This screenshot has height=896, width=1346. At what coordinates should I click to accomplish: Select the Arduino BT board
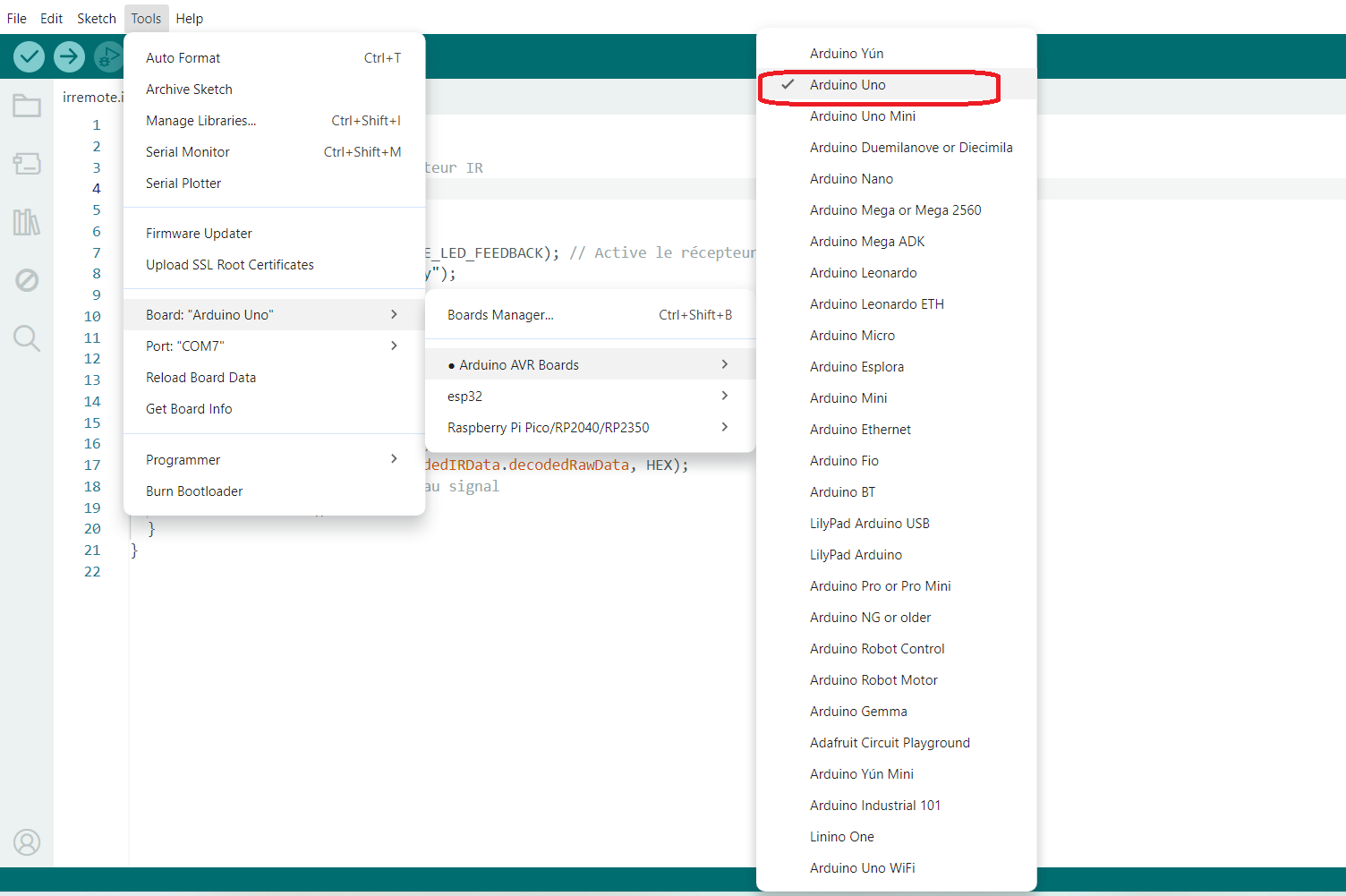(x=897, y=492)
